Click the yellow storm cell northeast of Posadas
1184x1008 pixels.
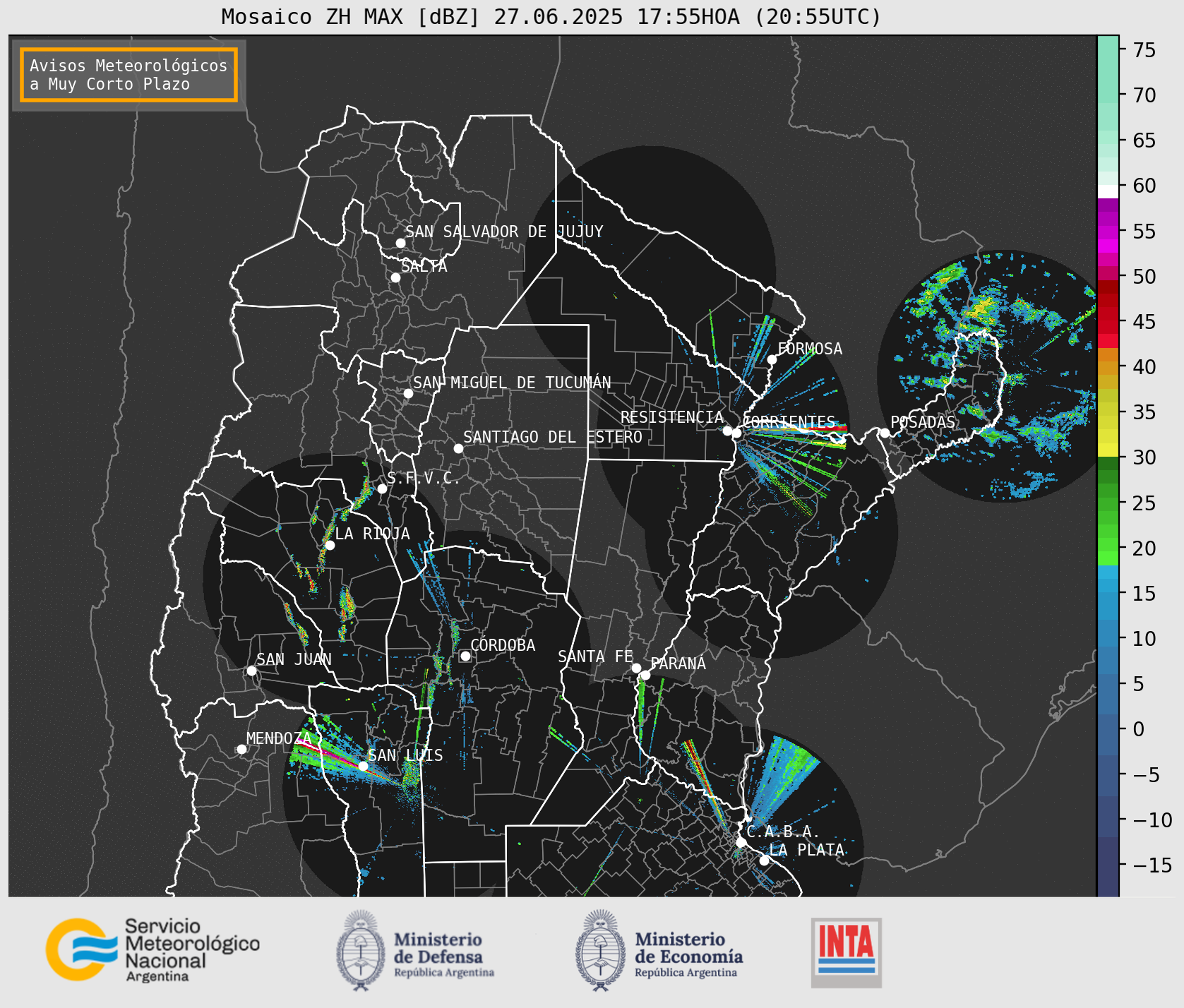pos(981,308)
